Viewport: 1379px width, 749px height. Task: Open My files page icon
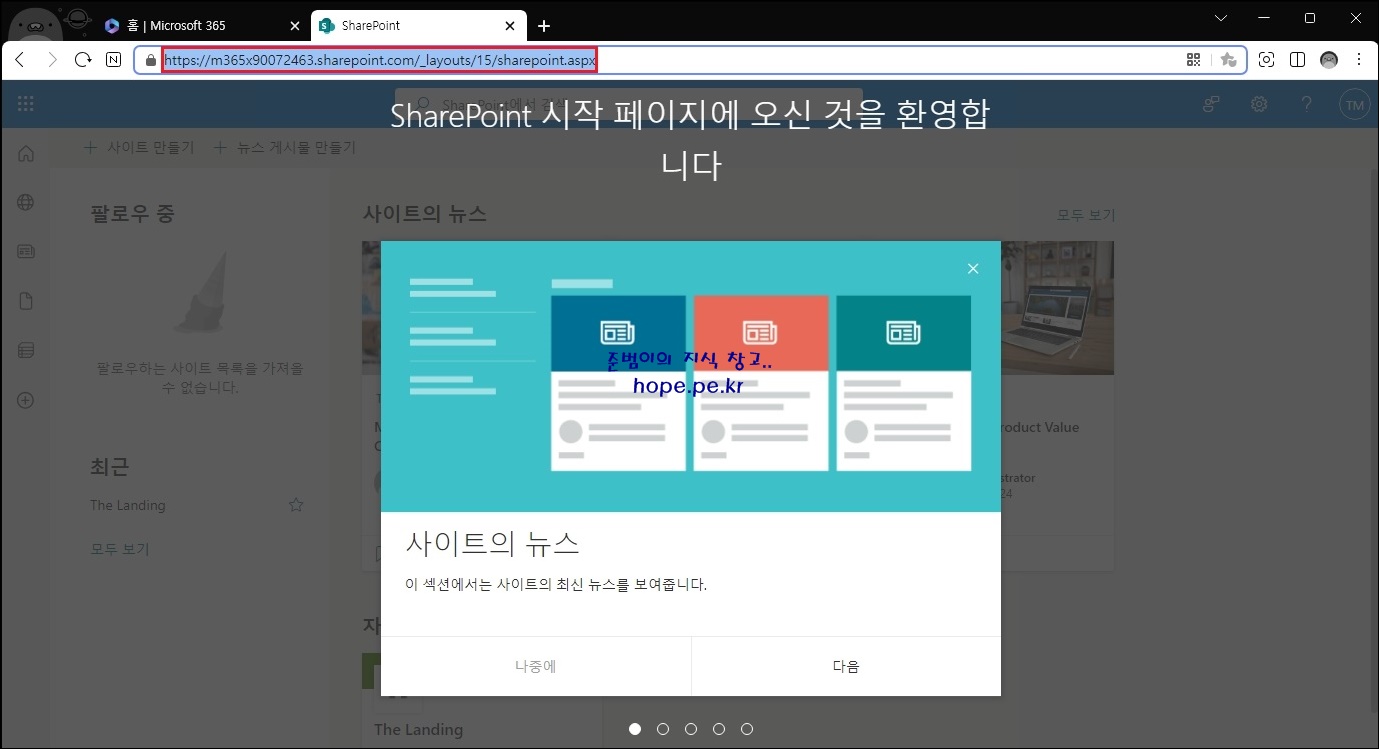26,301
